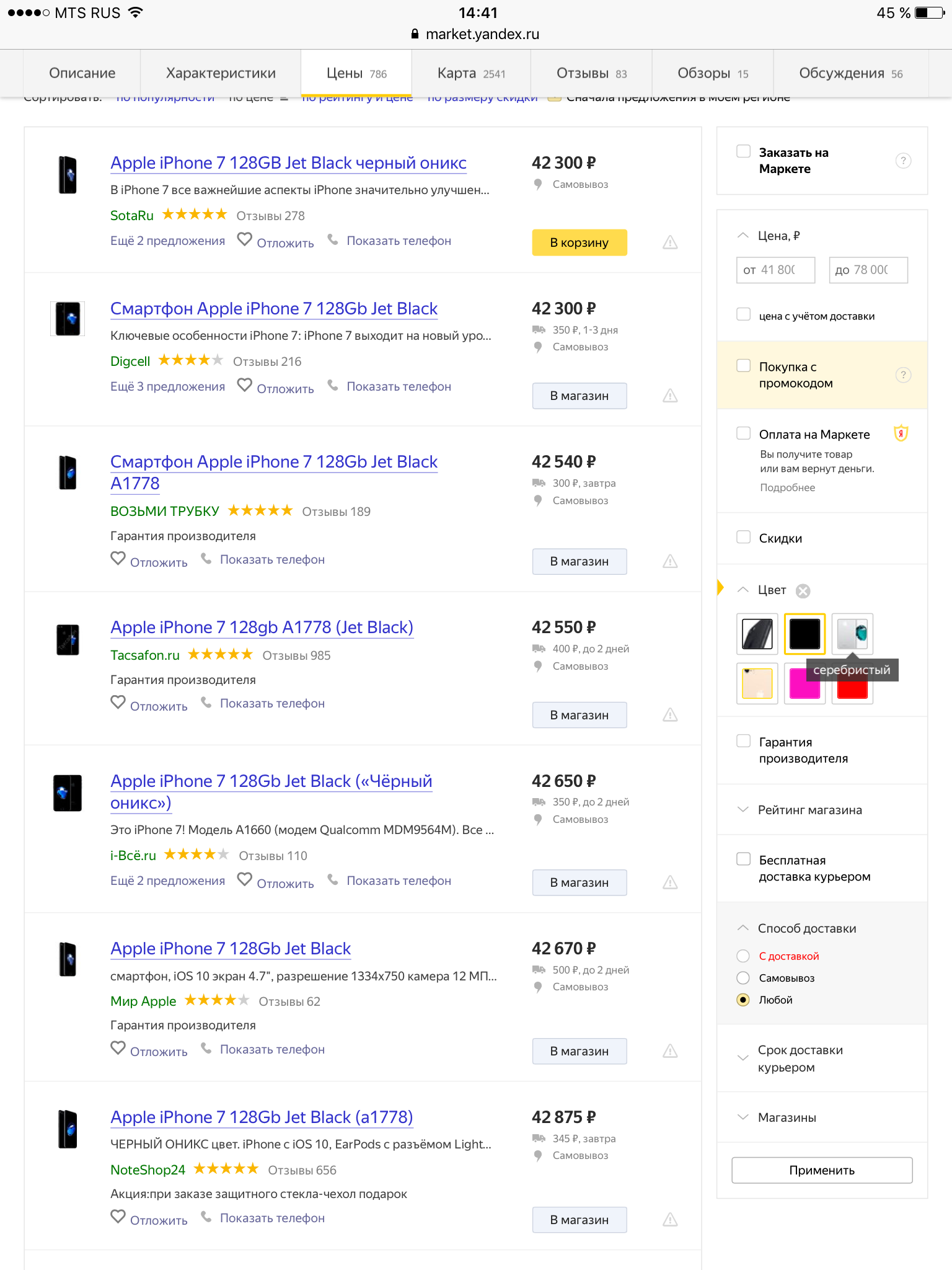Select the Самовывоз delivery radio button
Image resolution: width=952 pixels, height=1270 pixels.
pos(743,978)
